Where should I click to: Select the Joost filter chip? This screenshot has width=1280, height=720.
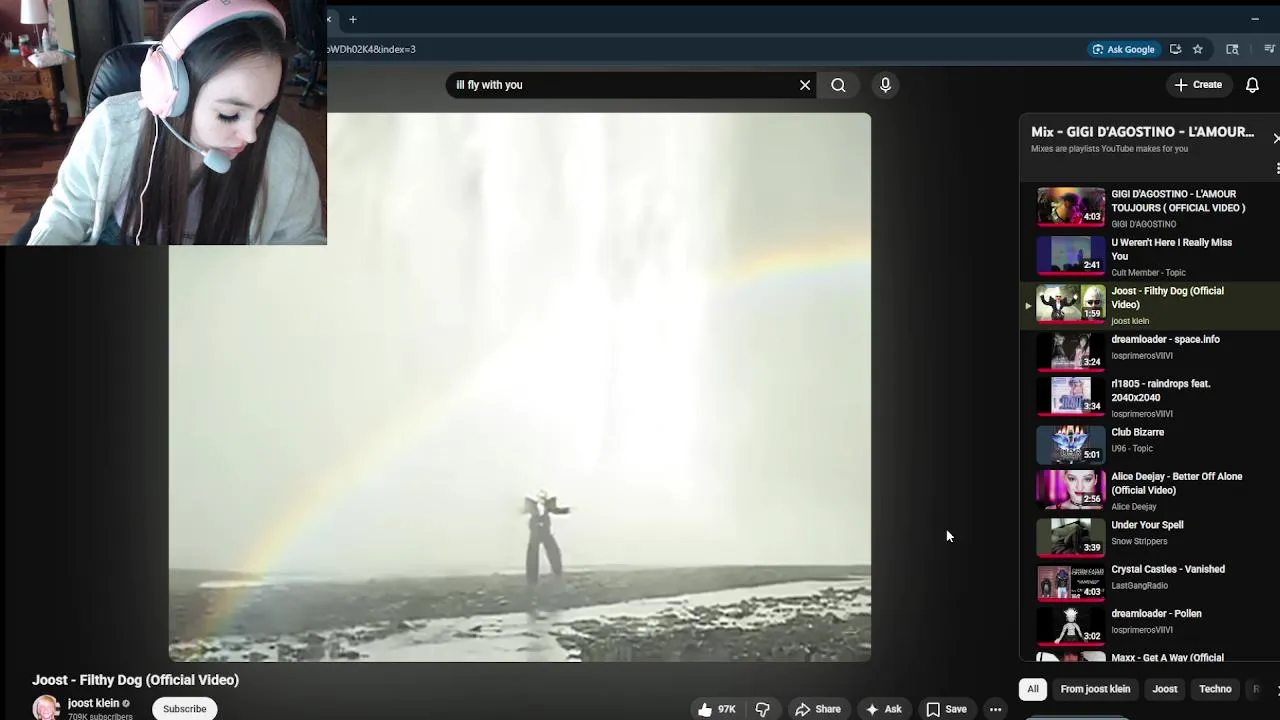[x=1165, y=689]
